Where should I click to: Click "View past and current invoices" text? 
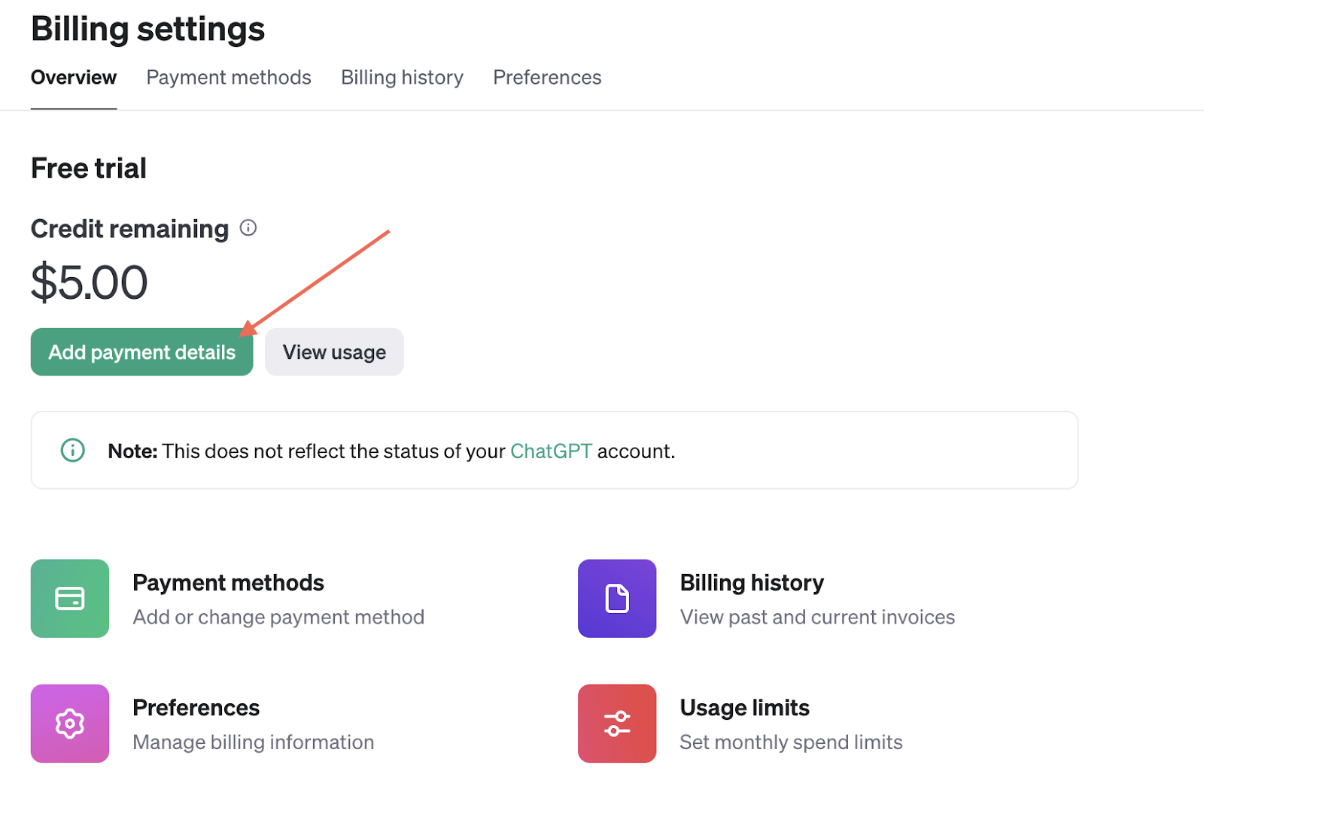[x=817, y=617]
